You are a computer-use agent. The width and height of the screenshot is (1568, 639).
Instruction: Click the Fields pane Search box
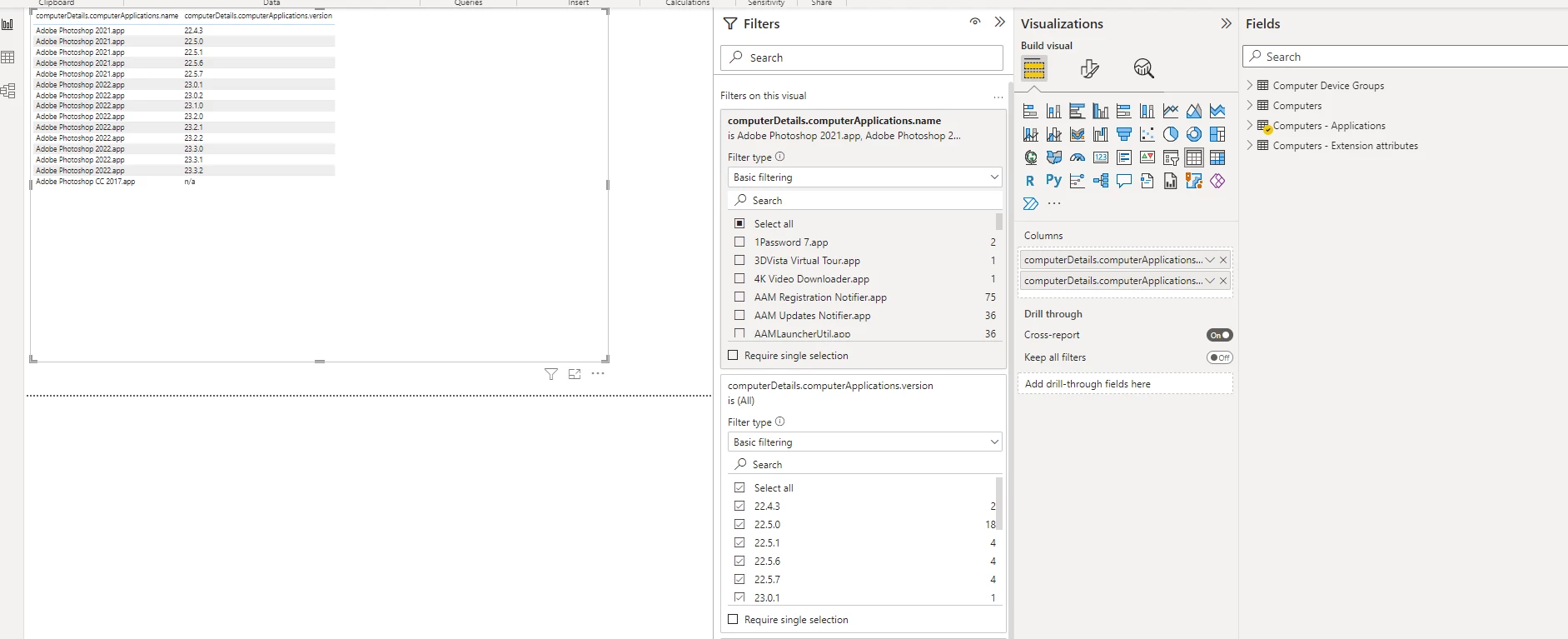coord(1406,57)
